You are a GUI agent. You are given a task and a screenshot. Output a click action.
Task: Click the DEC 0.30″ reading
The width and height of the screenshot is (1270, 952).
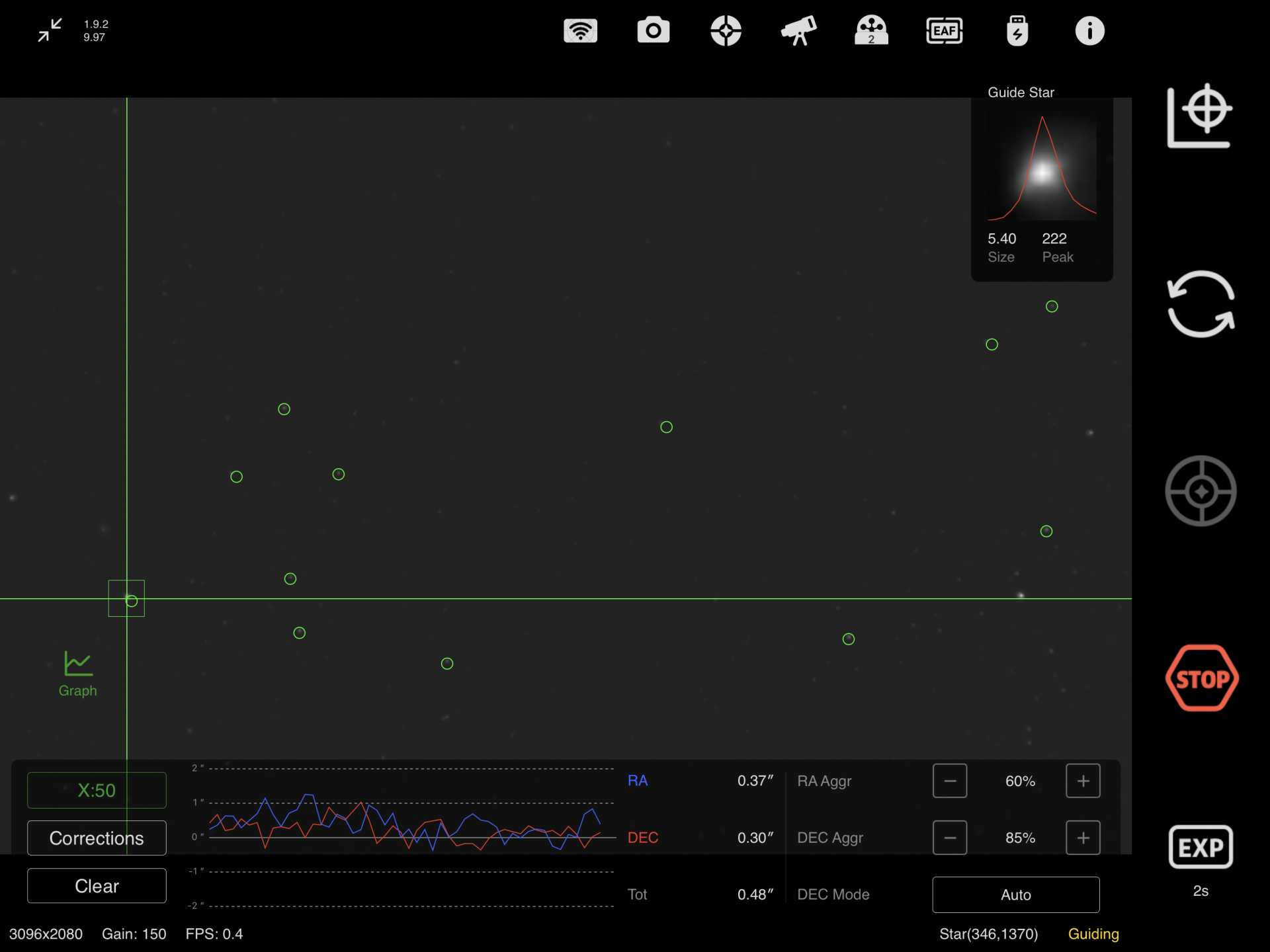pos(755,838)
